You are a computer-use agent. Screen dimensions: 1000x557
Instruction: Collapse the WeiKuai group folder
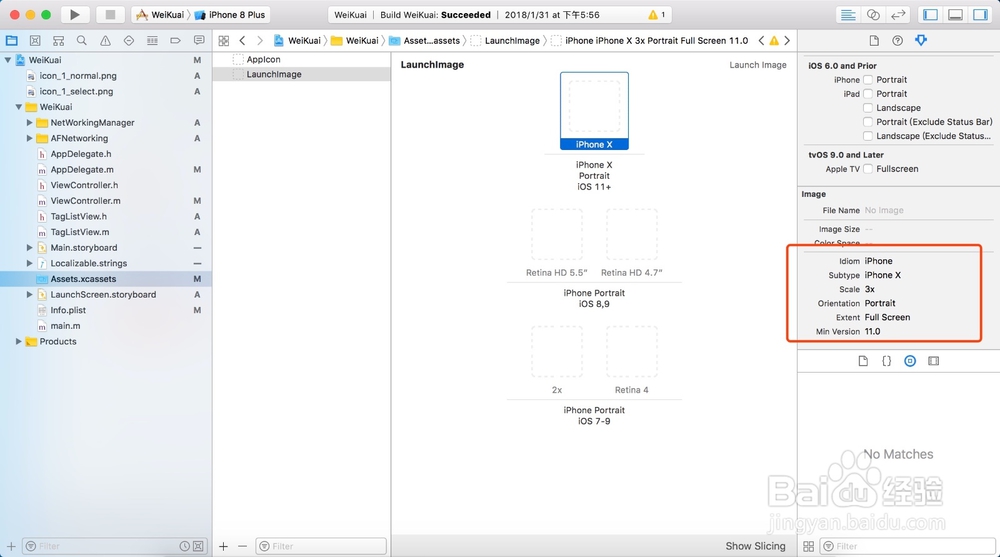18,107
